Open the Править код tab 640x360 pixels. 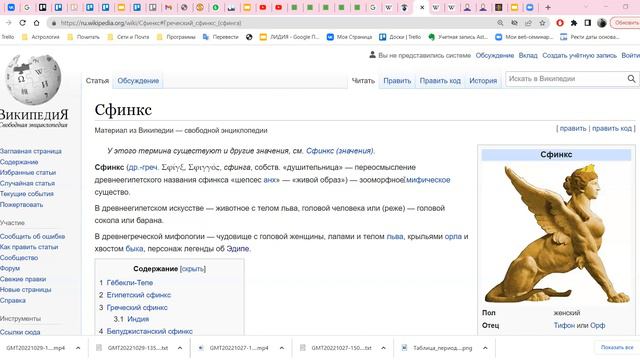[440, 81]
